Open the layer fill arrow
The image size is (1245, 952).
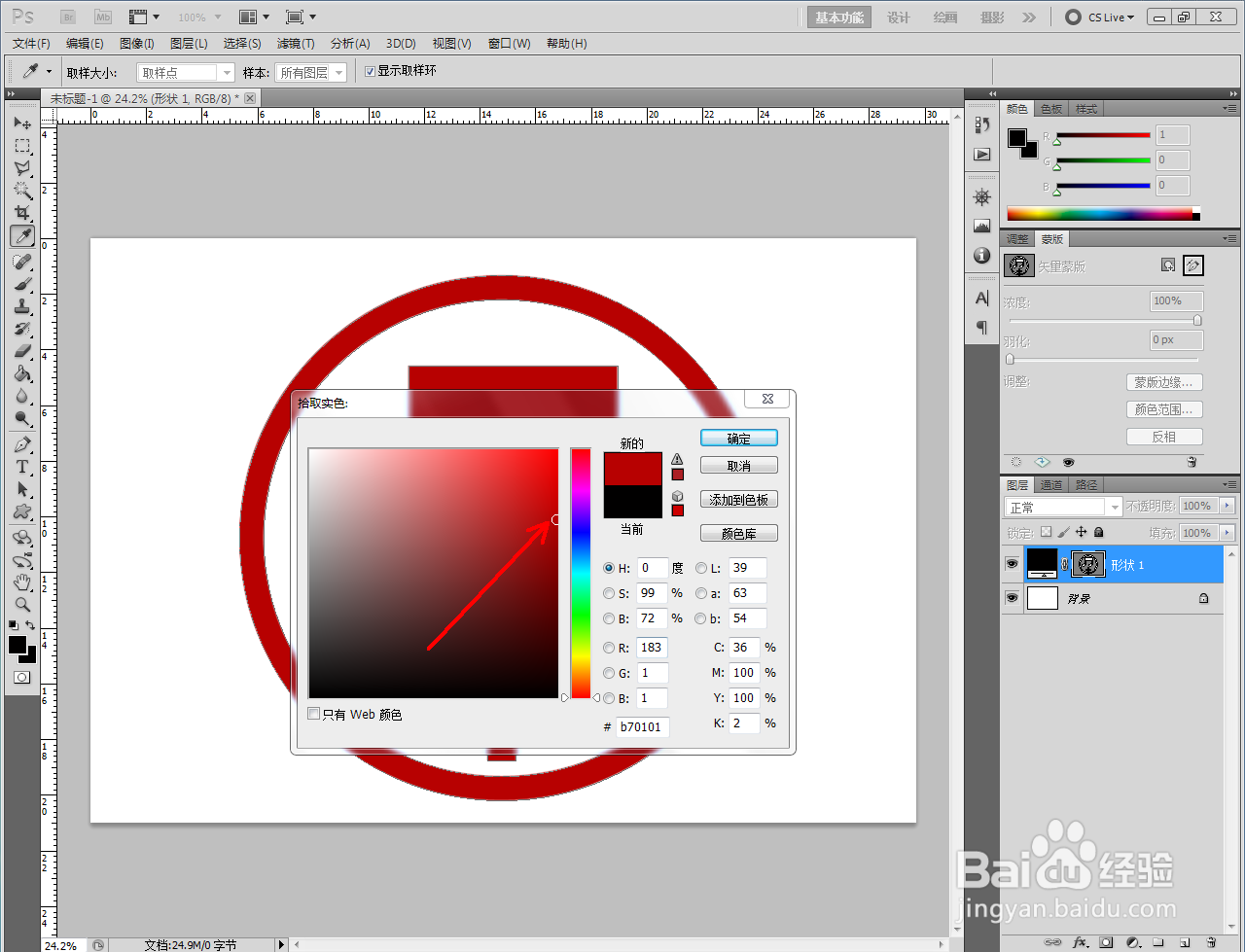1227,533
